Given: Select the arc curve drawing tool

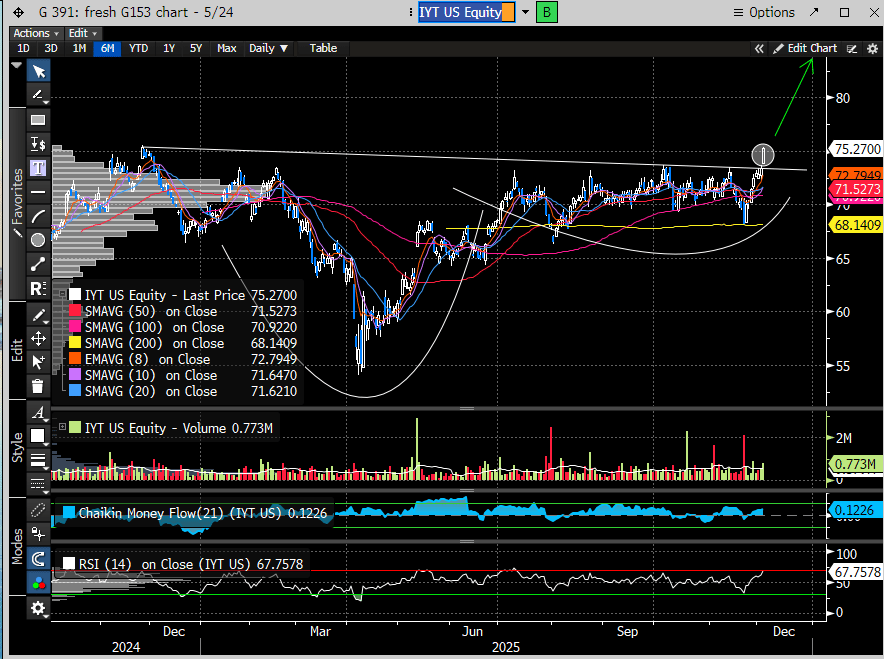Looking at the screenshot, I should [x=38, y=216].
